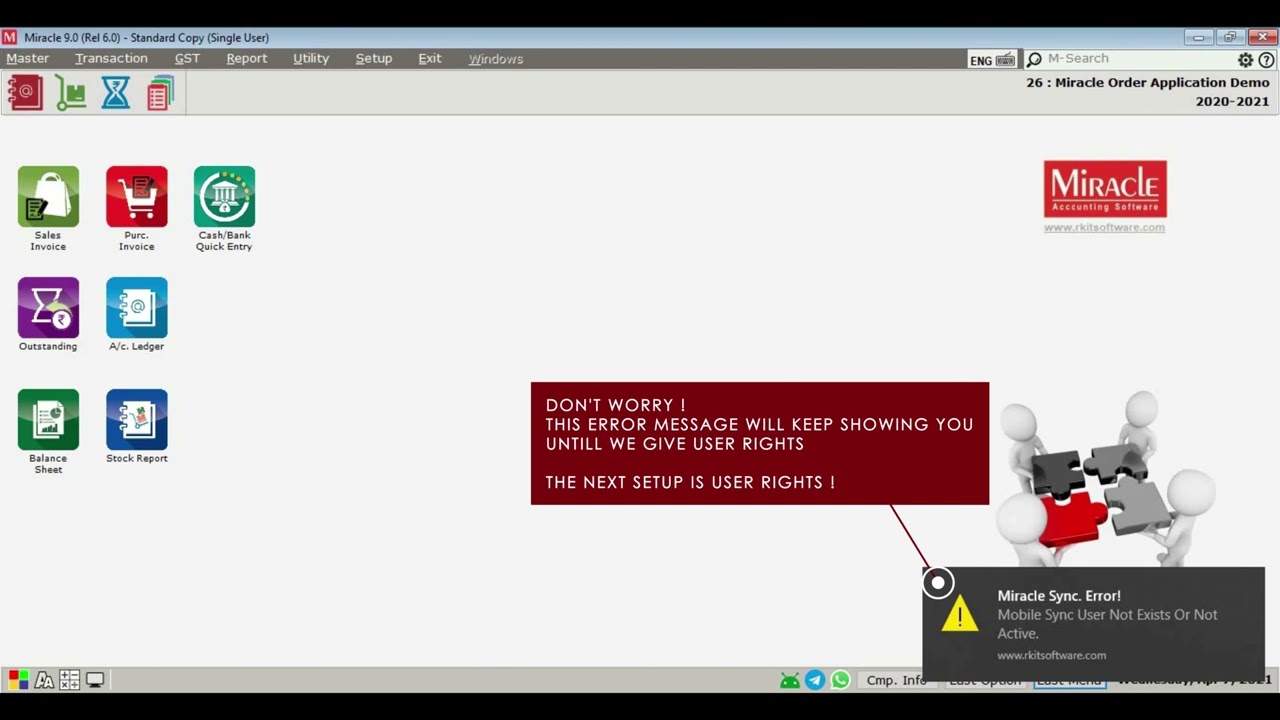The width and height of the screenshot is (1280, 720).
Task: Click the Cmp. Info button
Action: tap(896, 680)
